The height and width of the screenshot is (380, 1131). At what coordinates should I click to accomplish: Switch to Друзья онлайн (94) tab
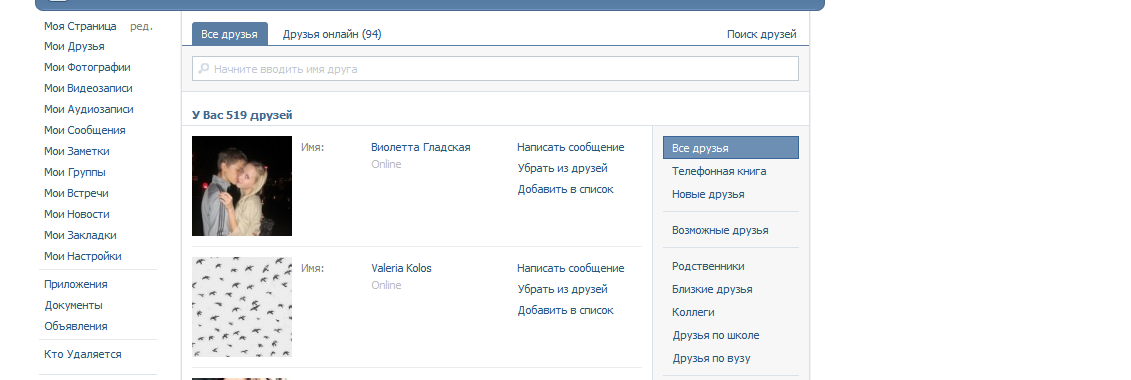[x=332, y=34]
